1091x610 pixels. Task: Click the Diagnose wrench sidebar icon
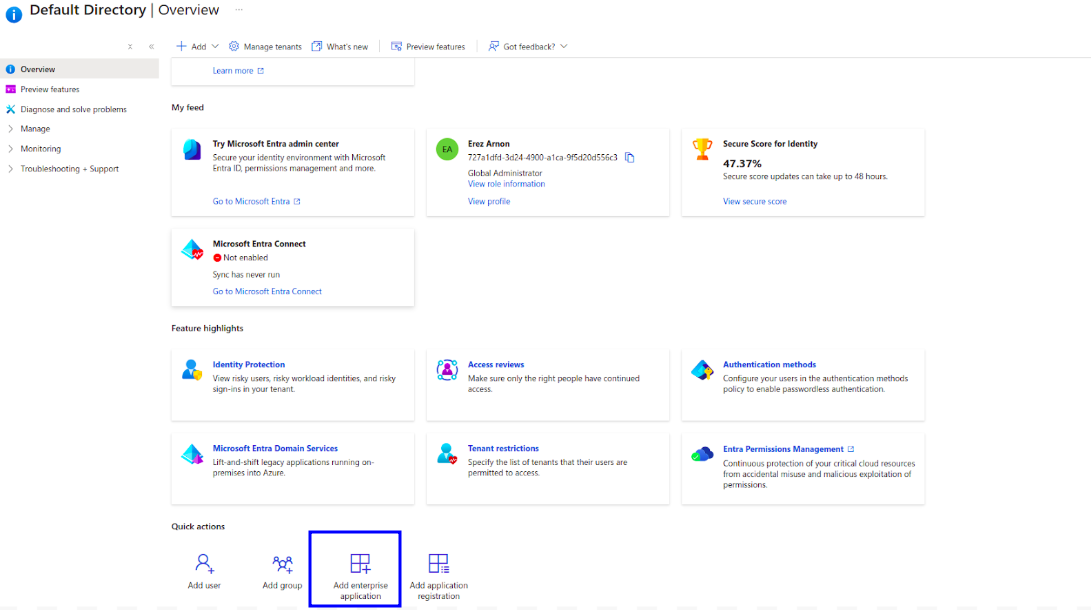pyautogui.click(x=10, y=109)
